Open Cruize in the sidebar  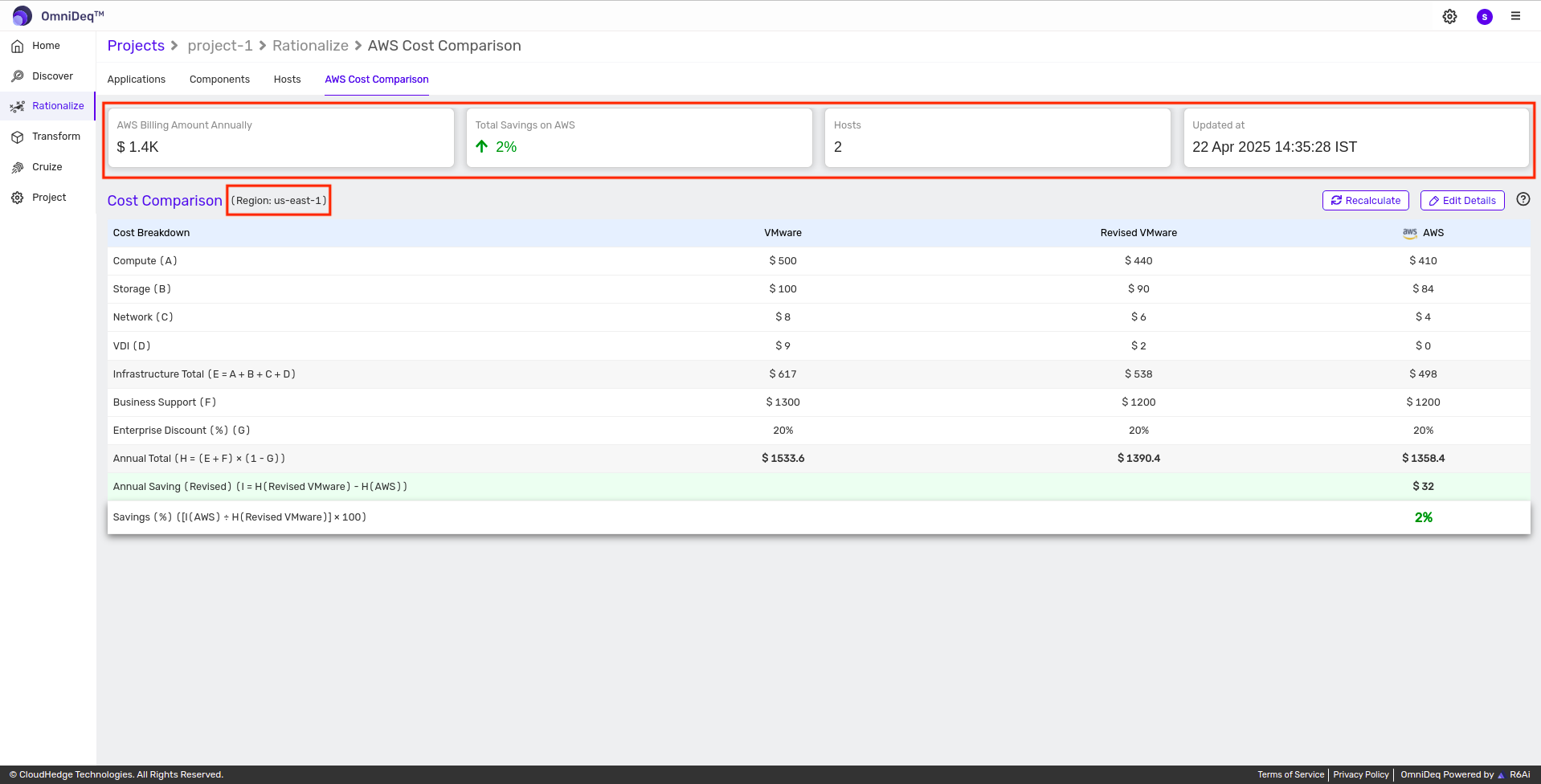47,167
